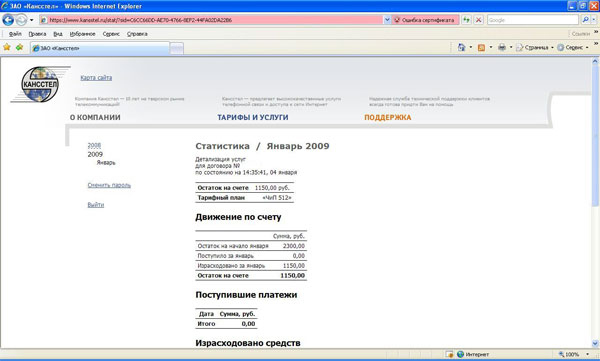600x361 pixels.
Task: Click the page scrollbar up arrow
Action: [x=595, y=61]
